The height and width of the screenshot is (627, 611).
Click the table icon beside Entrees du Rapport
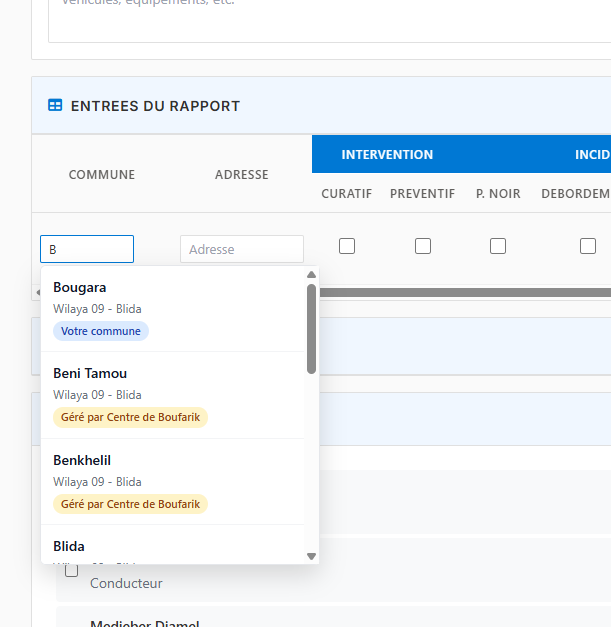(55, 105)
